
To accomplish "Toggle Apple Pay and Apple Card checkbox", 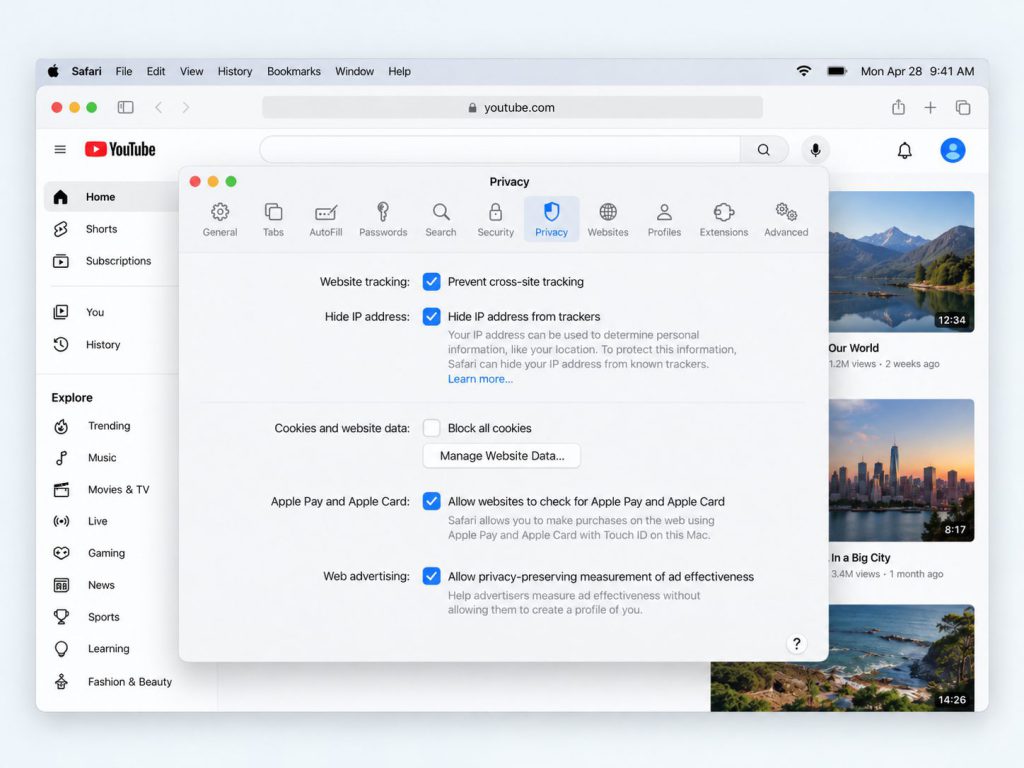I will (x=431, y=501).
